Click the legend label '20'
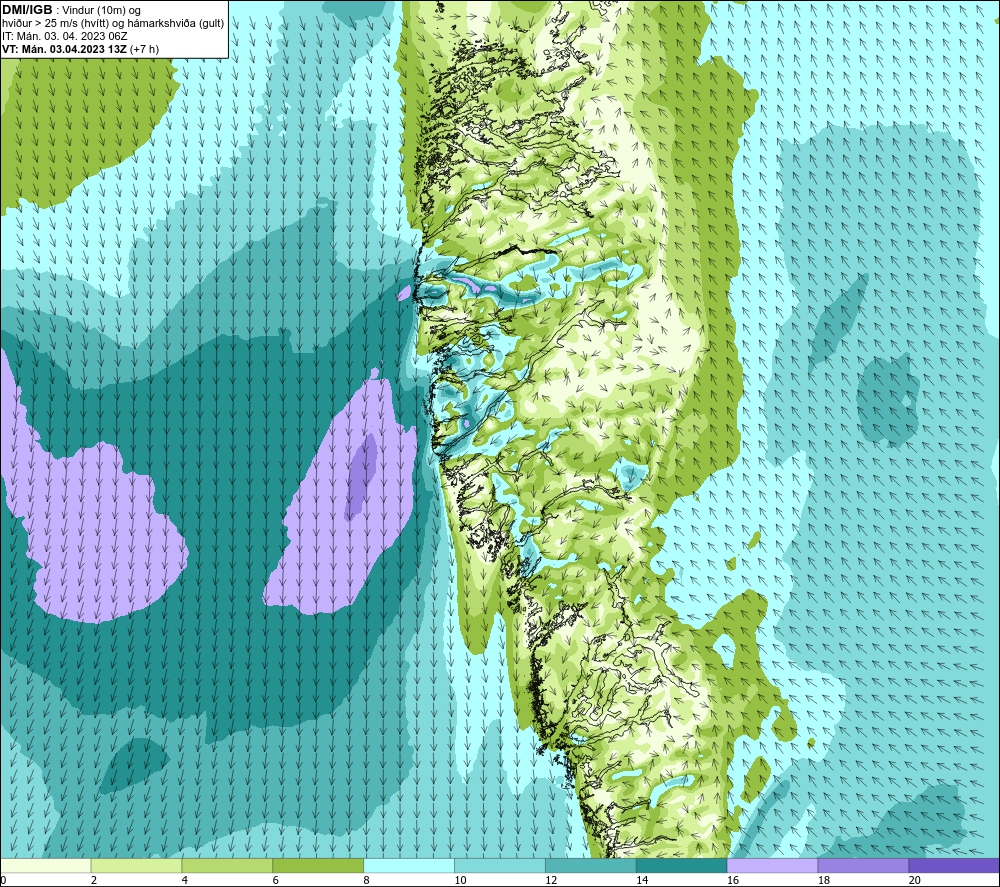The width and height of the screenshot is (1000, 887). pos(915,881)
